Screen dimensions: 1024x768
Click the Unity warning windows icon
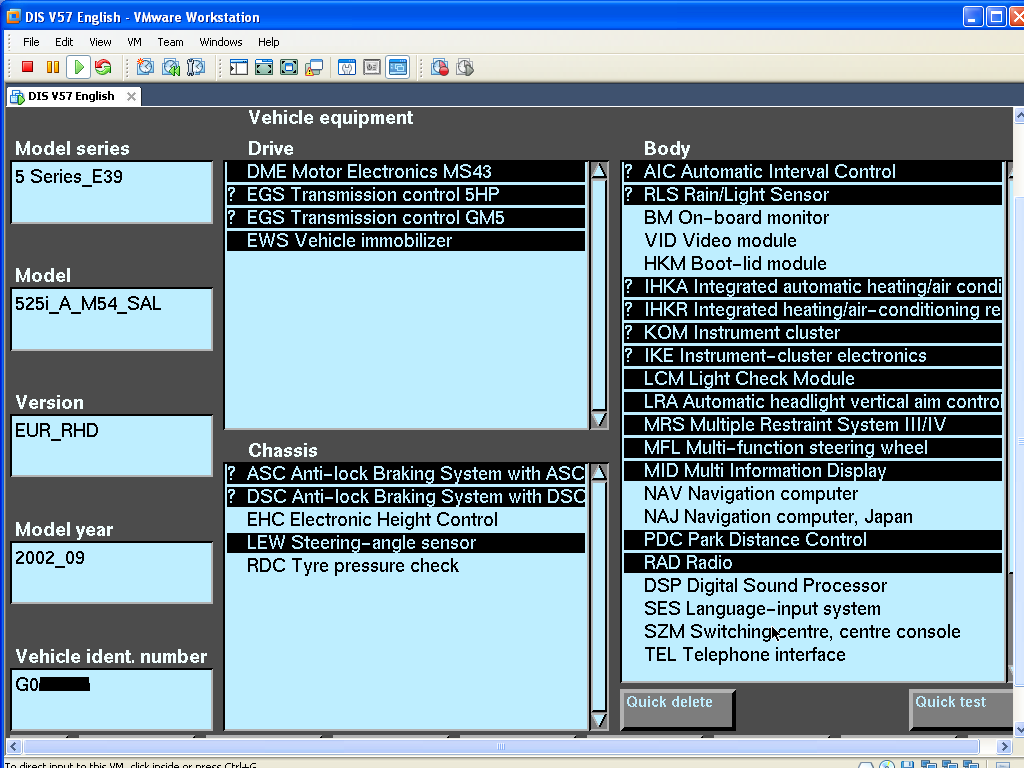314,67
